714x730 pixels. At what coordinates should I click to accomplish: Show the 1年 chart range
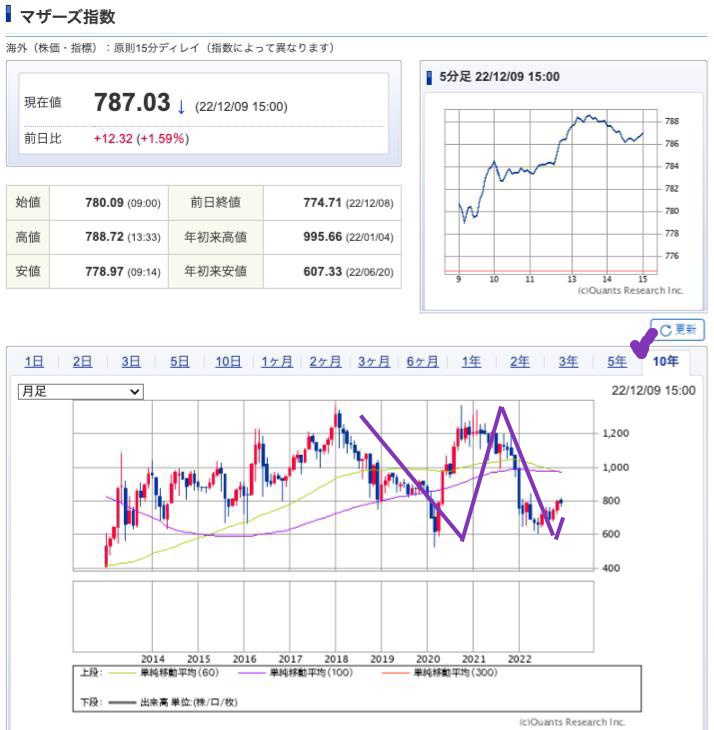pos(471,362)
